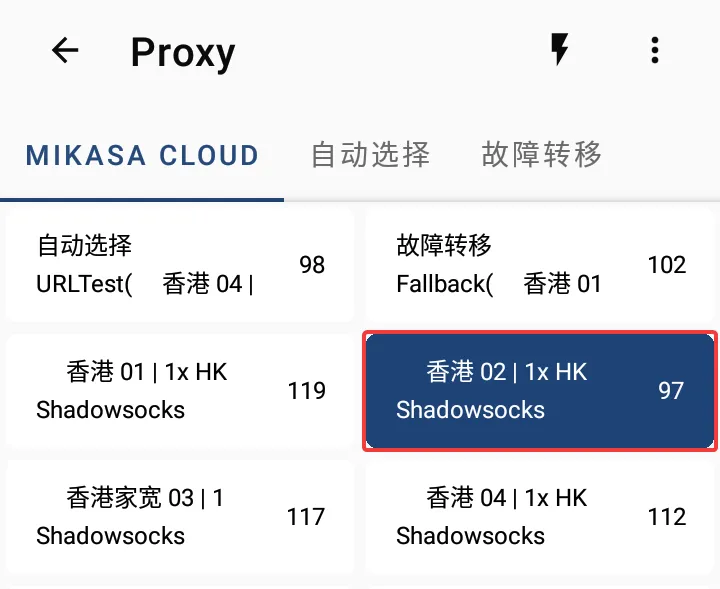The height and width of the screenshot is (589, 720).
Task: Click the 117 latency of 香港家宽 03
Action: pyautogui.click(x=306, y=517)
